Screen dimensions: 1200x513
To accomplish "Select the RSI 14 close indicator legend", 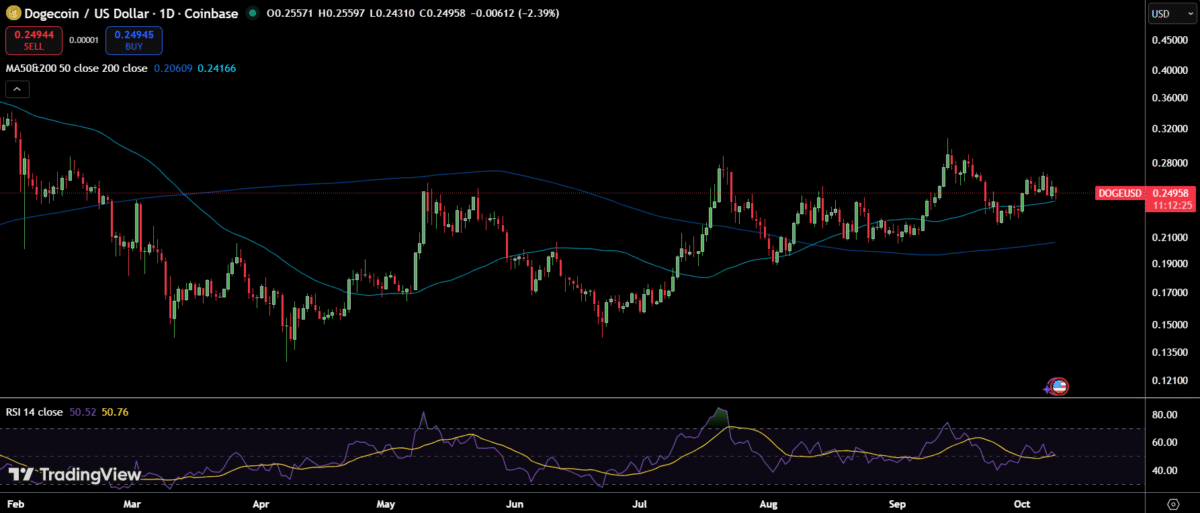I will pos(34,412).
